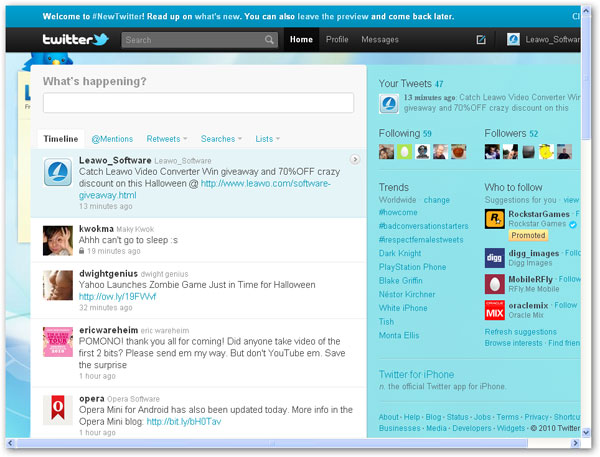Click '13 minutes ago' tweet timestamp

pyautogui.click(x=106, y=206)
